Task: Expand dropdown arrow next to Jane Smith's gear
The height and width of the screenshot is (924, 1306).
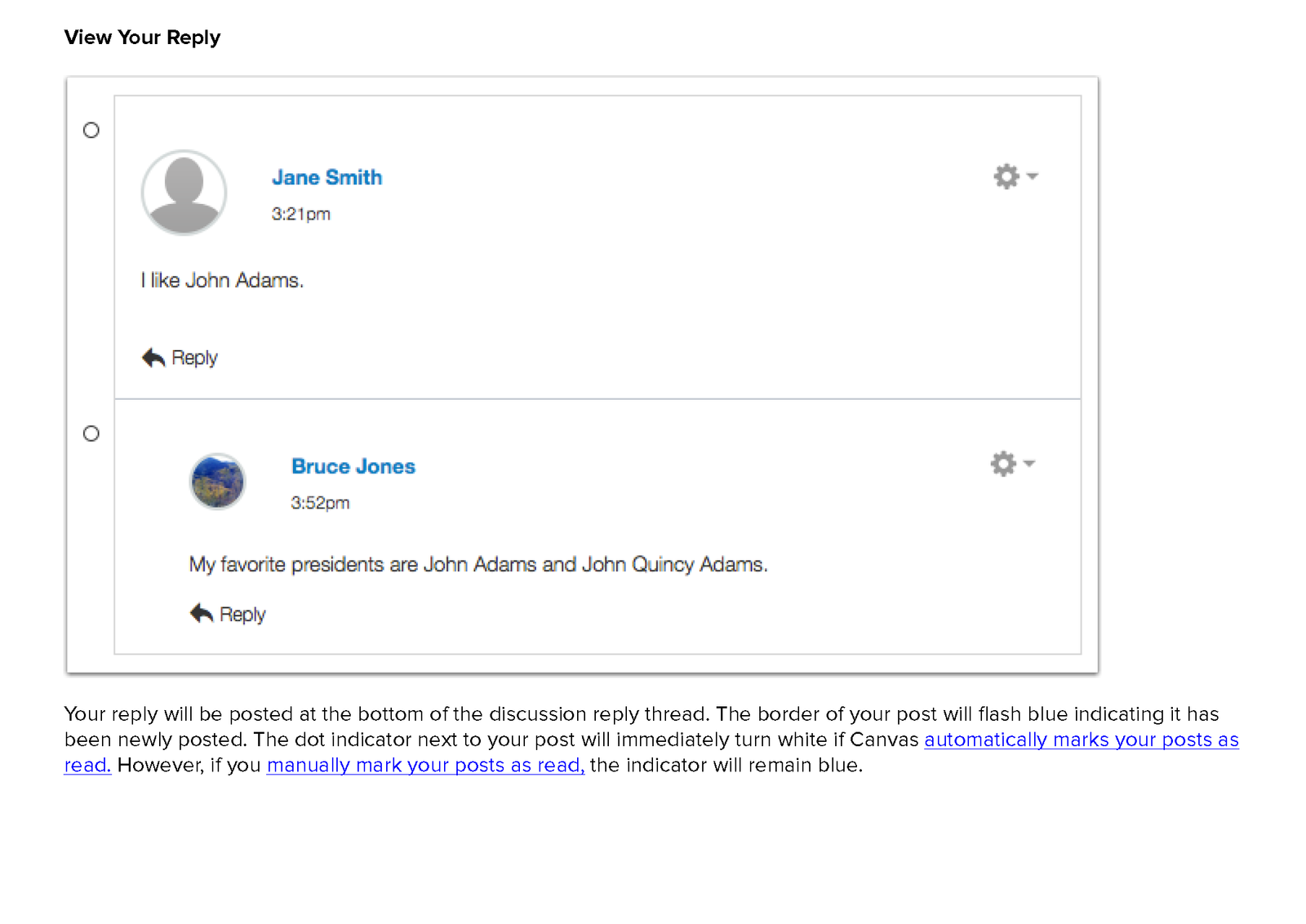Action: tap(1032, 176)
